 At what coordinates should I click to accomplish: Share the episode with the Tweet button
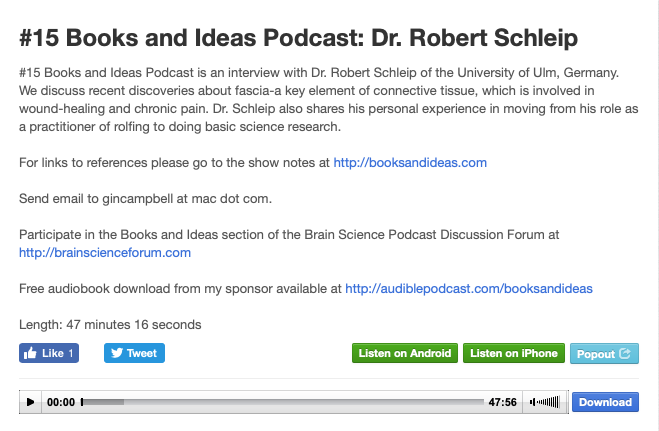(134, 353)
